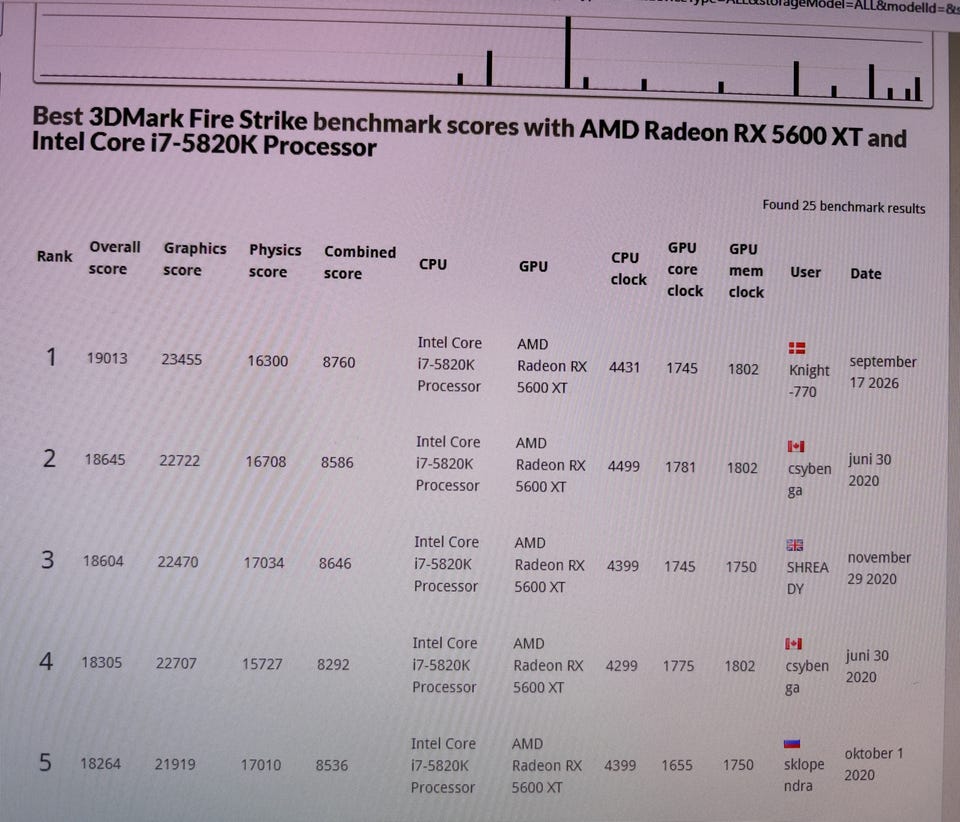The height and width of the screenshot is (822, 960).
Task: Open csybenga's profile in the rank 2 row
Action: coord(809,479)
